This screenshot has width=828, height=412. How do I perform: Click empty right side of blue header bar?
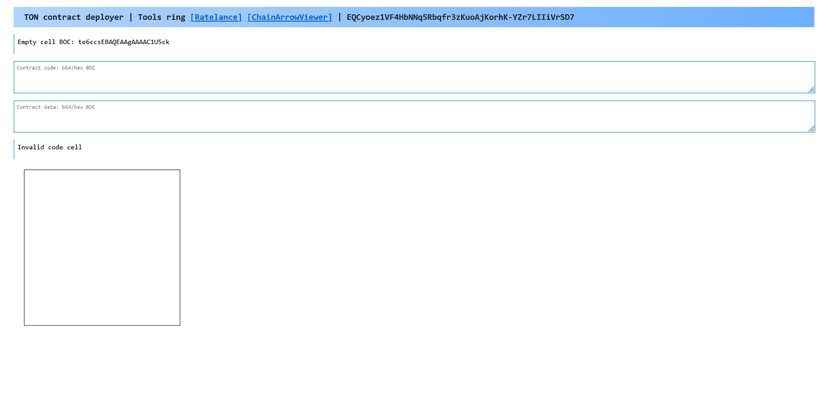point(700,17)
